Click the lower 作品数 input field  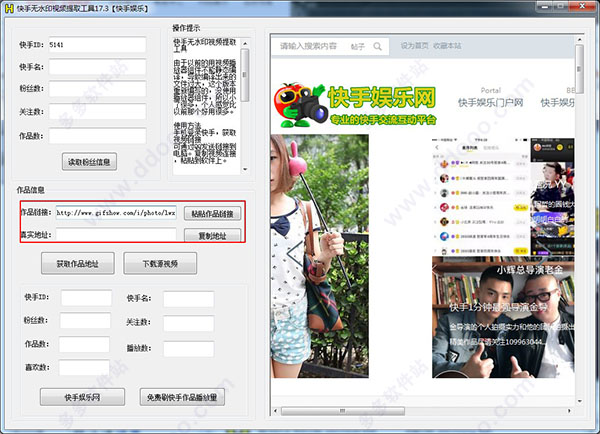[84, 344]
